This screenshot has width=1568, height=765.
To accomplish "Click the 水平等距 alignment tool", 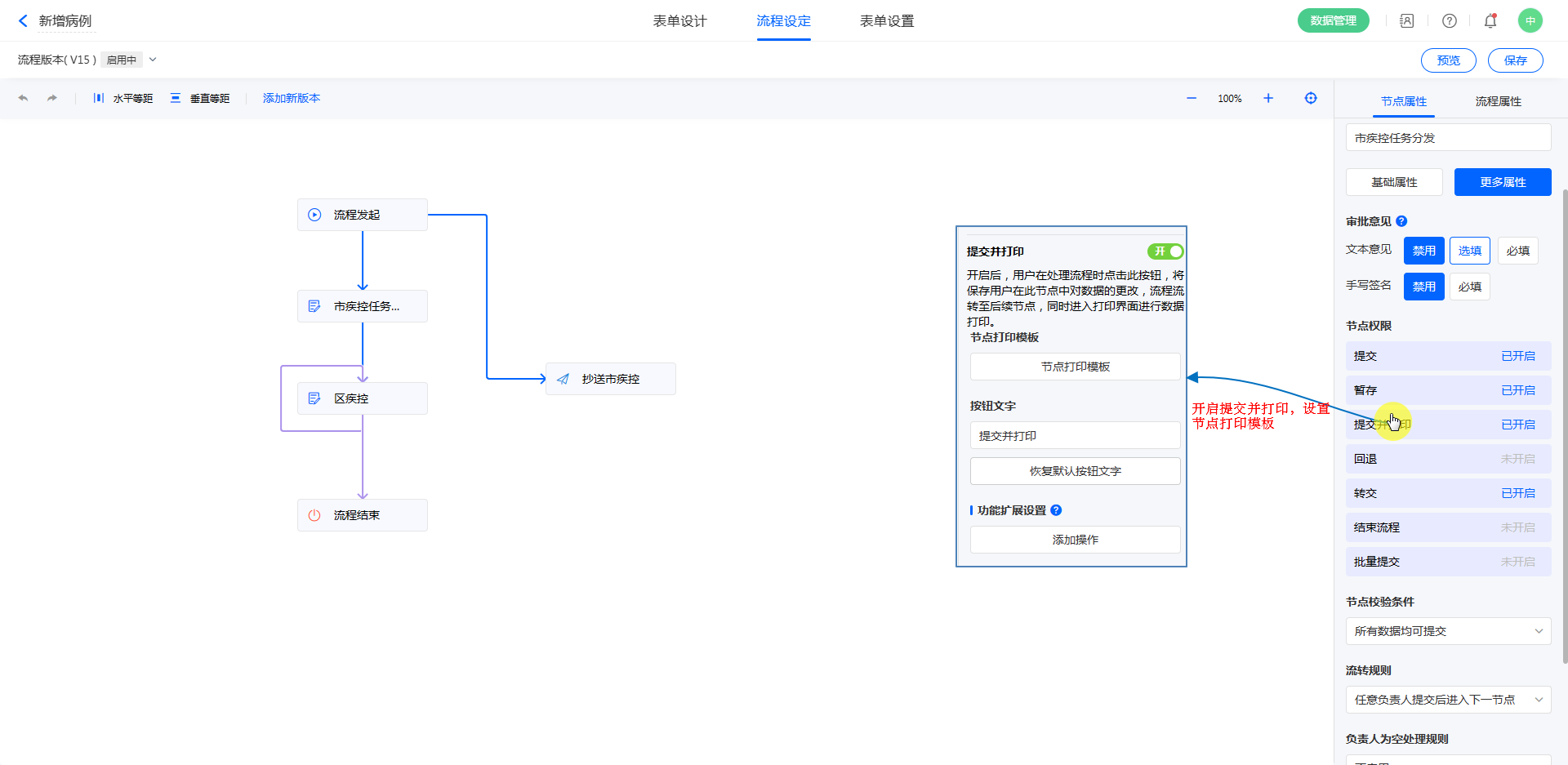I will pyautogui.click(x=123, y=98).
